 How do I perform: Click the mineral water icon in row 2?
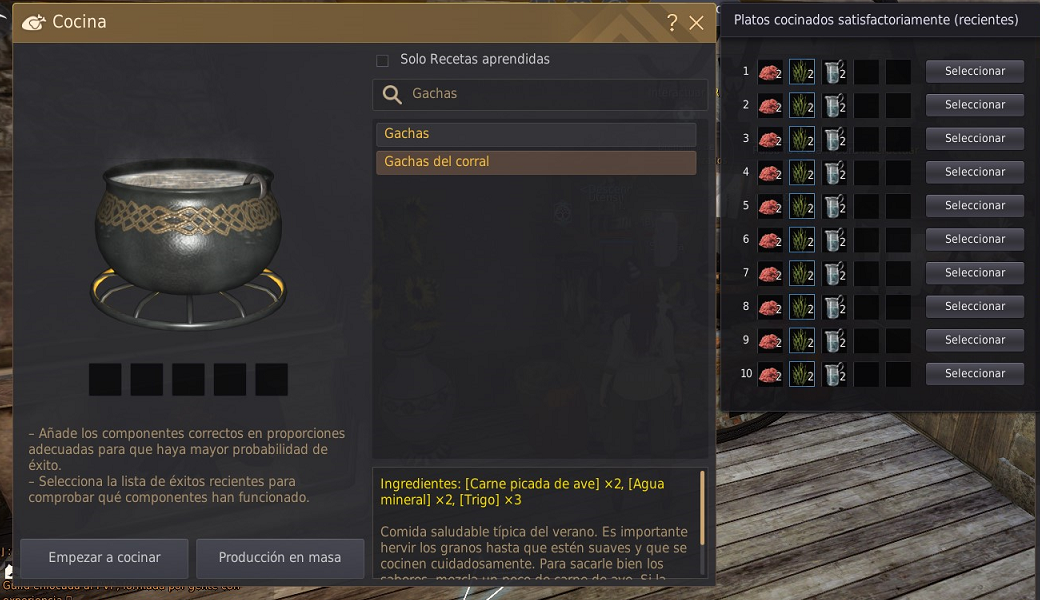(834, 105)
